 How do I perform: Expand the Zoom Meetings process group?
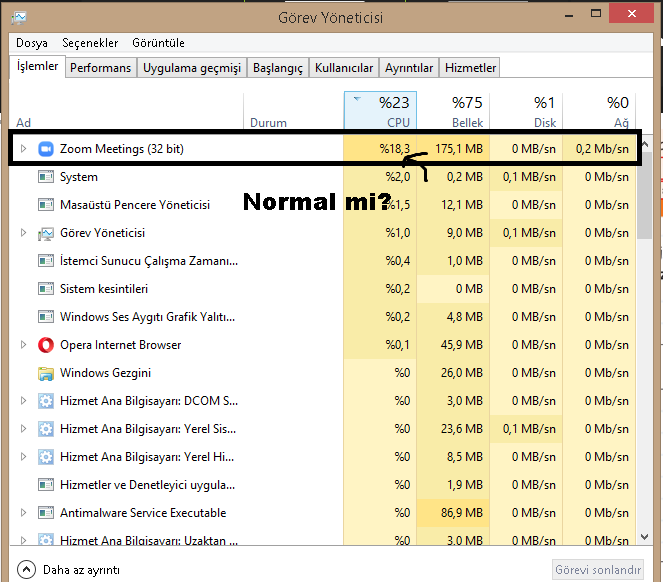click(24, 148)
